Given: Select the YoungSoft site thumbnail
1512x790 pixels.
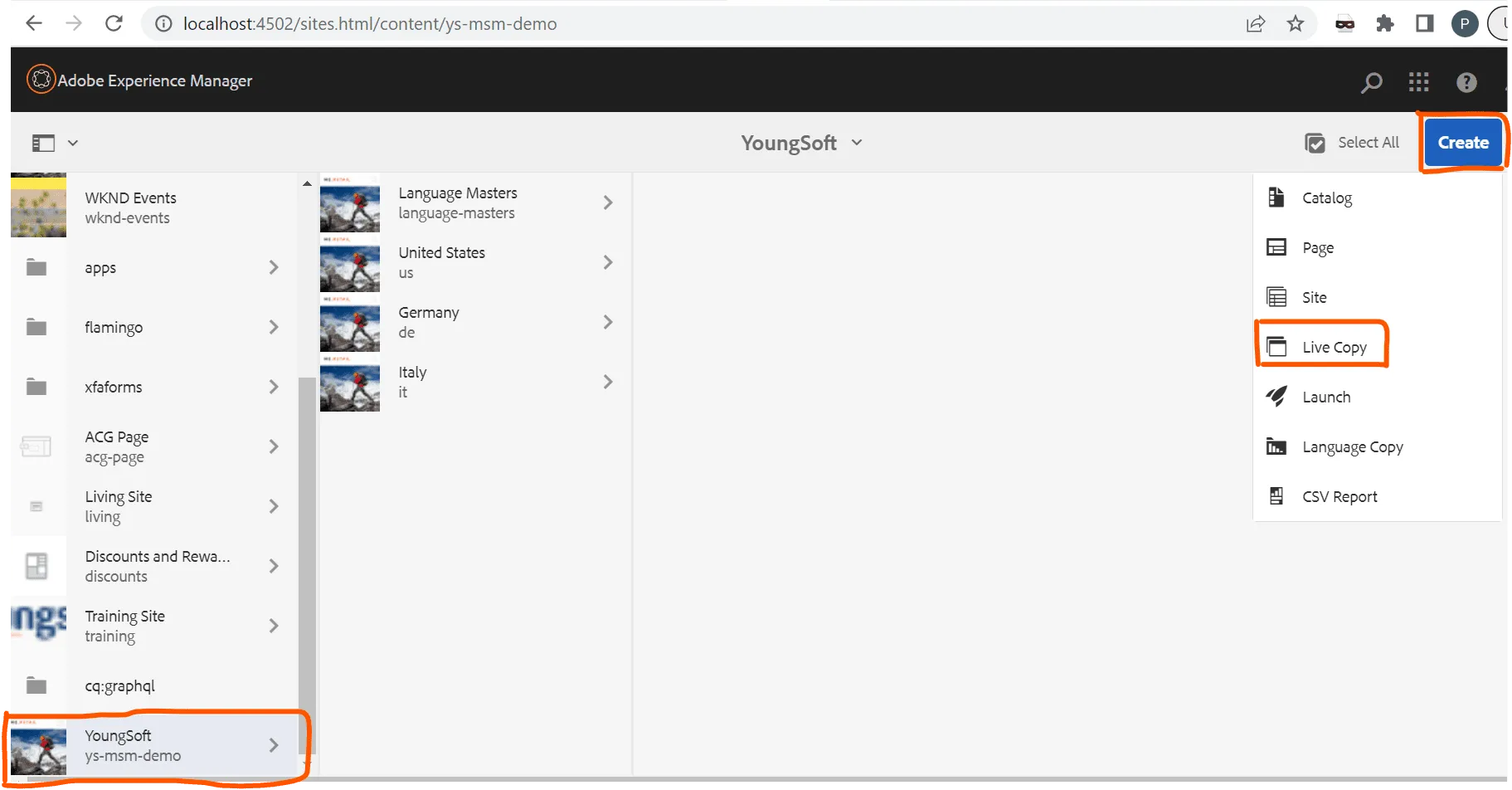Looking at the screenshot, I should click(x=38, y=747).
